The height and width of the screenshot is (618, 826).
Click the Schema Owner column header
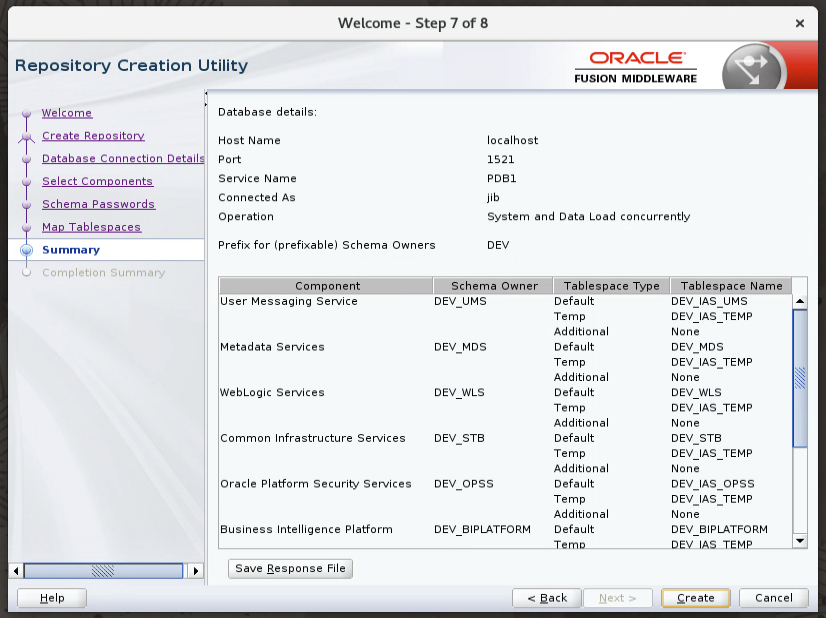(x=494, y=286)
